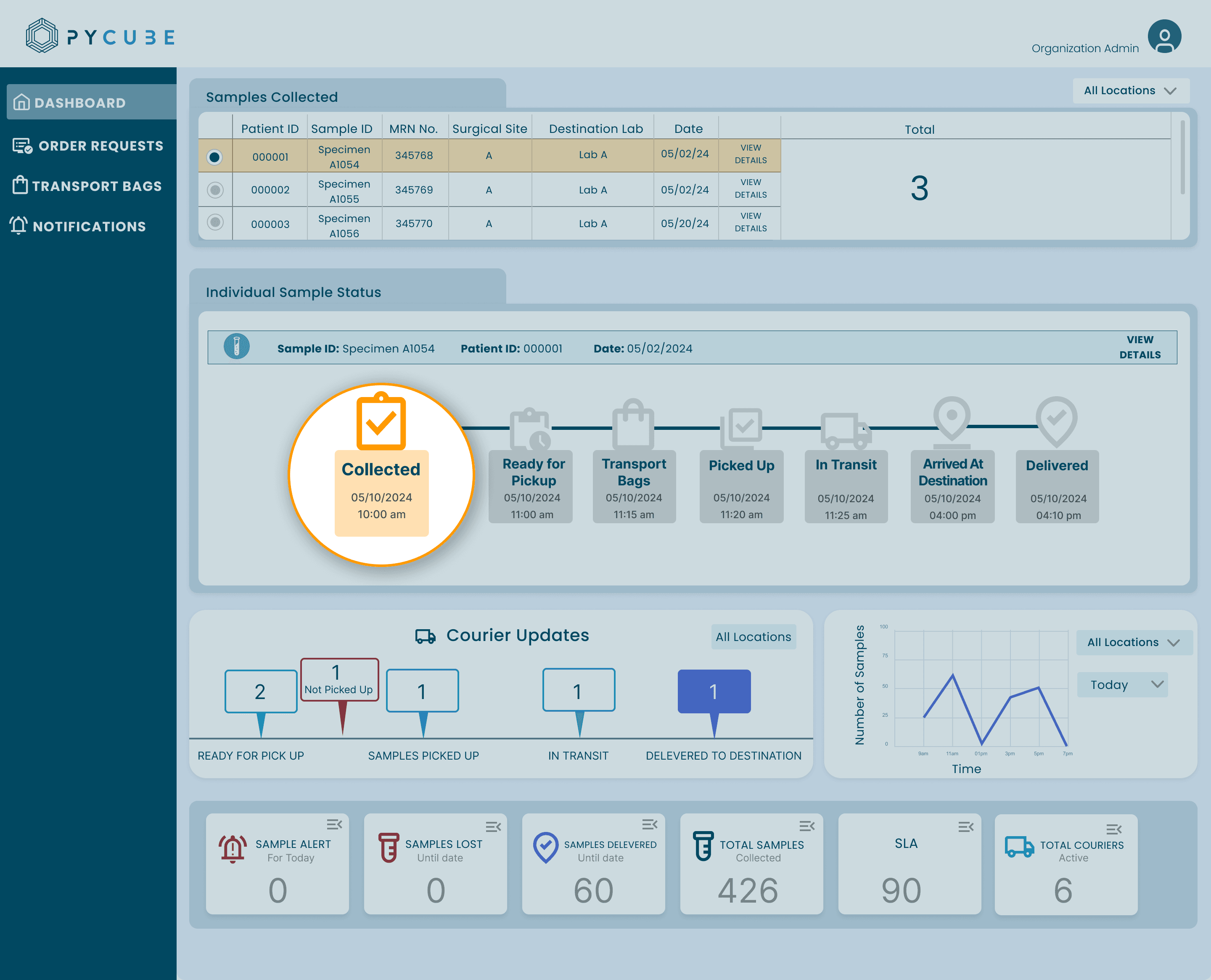Screen dimensions: 1211x980
Task: Click the In Transit 11:25 am card
Action: [846, 486]
